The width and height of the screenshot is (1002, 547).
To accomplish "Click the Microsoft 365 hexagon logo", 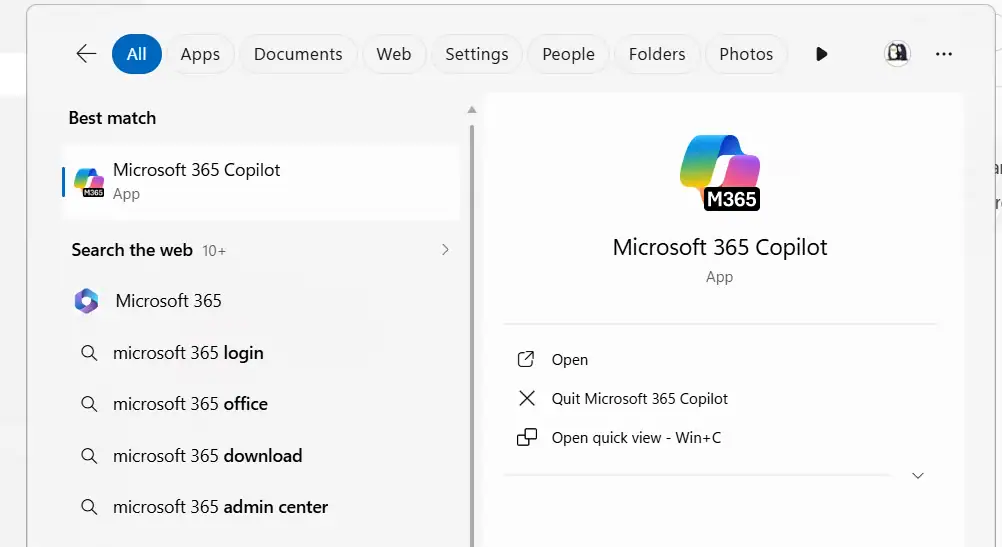I will point(86,301).
